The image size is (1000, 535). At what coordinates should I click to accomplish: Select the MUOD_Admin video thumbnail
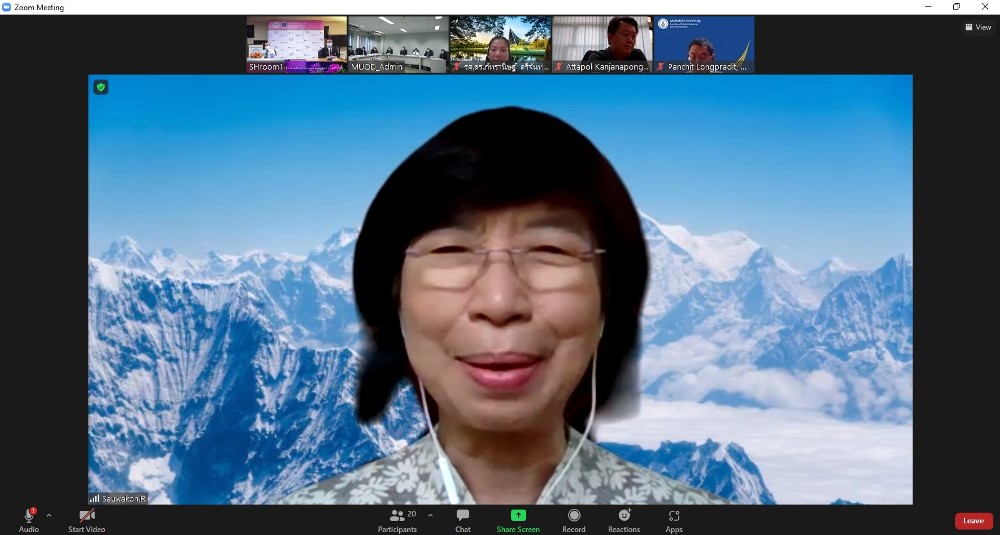click(398, 44)
